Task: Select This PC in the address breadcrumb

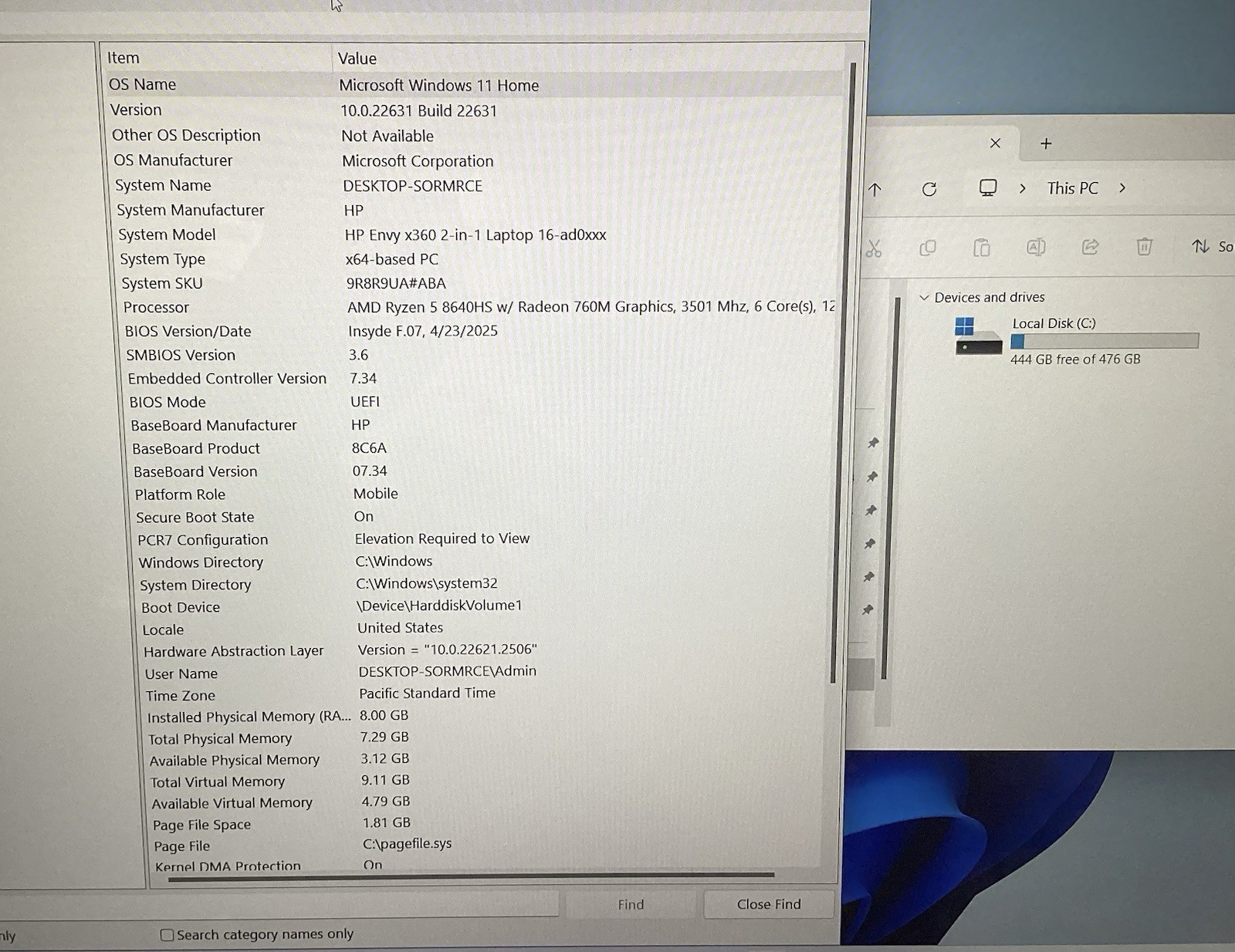Action: point(1072,188)
